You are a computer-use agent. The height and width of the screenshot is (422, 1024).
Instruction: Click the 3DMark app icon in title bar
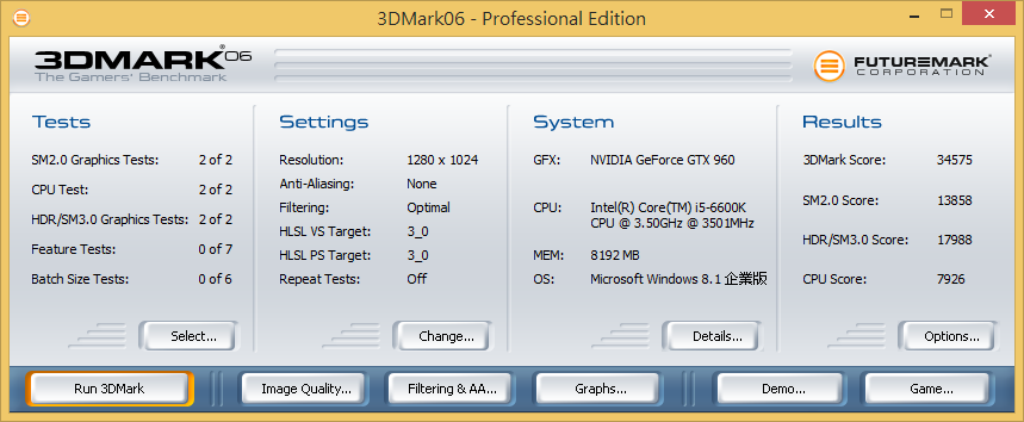tap(21, 18)
